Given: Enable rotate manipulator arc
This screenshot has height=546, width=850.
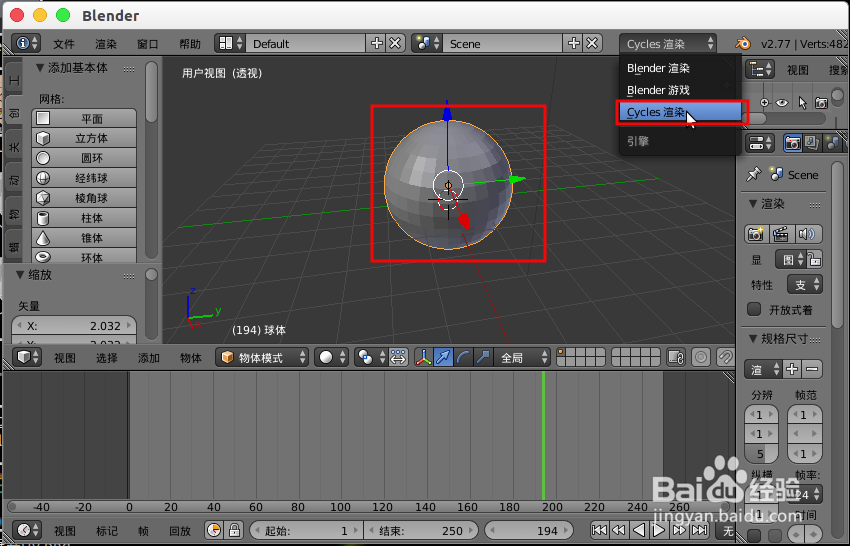Looking at the screenshot, I should 463,357.
